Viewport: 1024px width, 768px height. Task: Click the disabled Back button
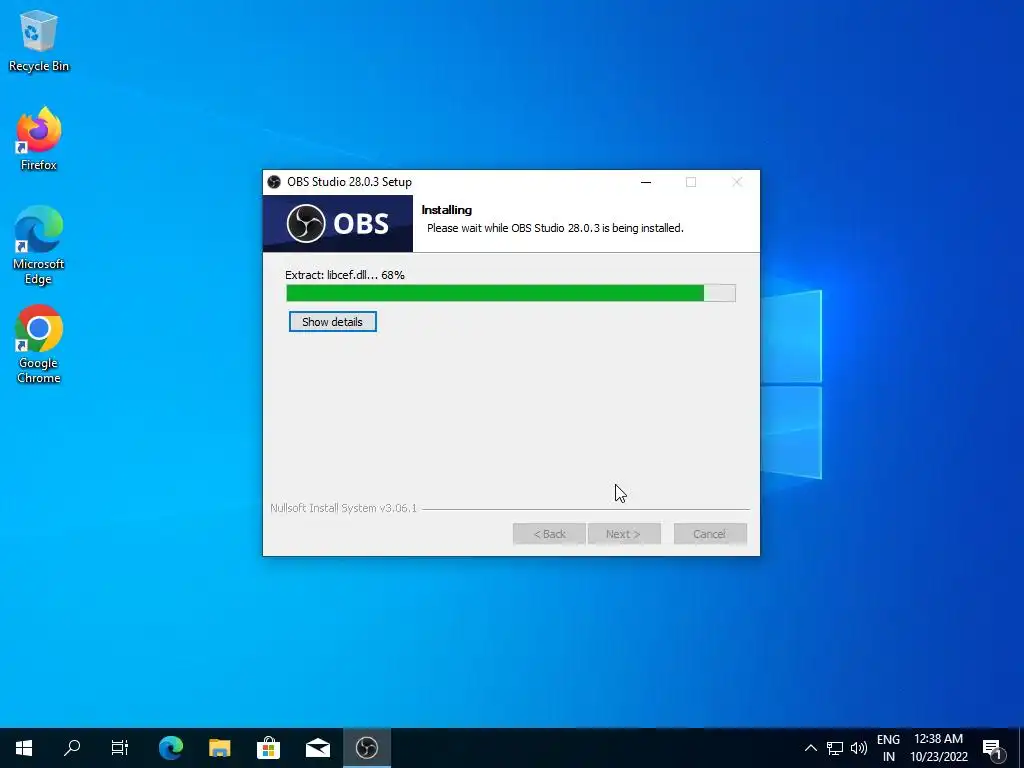click(549, 534)
